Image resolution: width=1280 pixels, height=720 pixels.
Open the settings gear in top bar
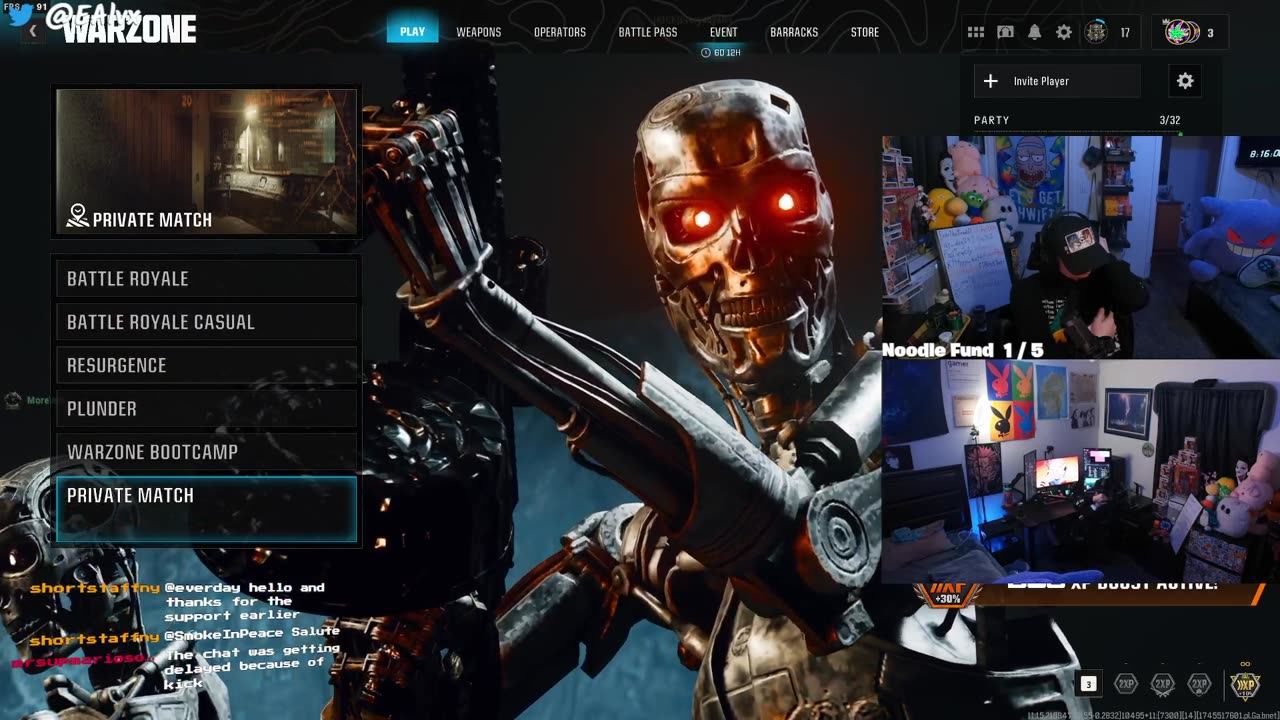click(1064, 32)
